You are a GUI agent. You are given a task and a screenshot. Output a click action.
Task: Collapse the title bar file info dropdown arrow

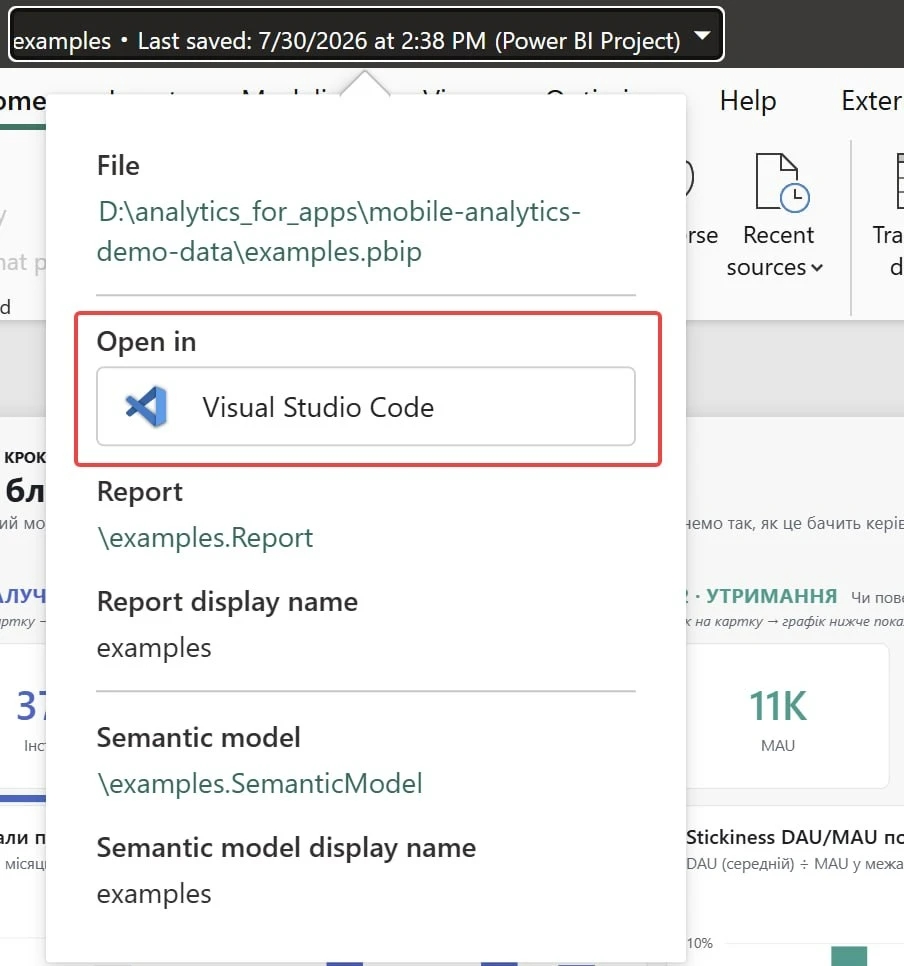[701, 35]
